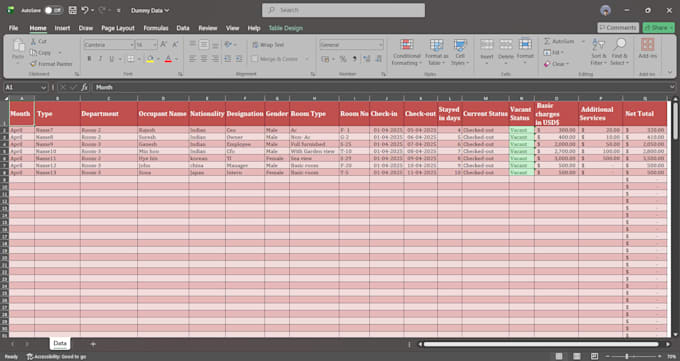Open the Clear options
The width and height of the screenshot is (680, 361).
pos(556,64)
